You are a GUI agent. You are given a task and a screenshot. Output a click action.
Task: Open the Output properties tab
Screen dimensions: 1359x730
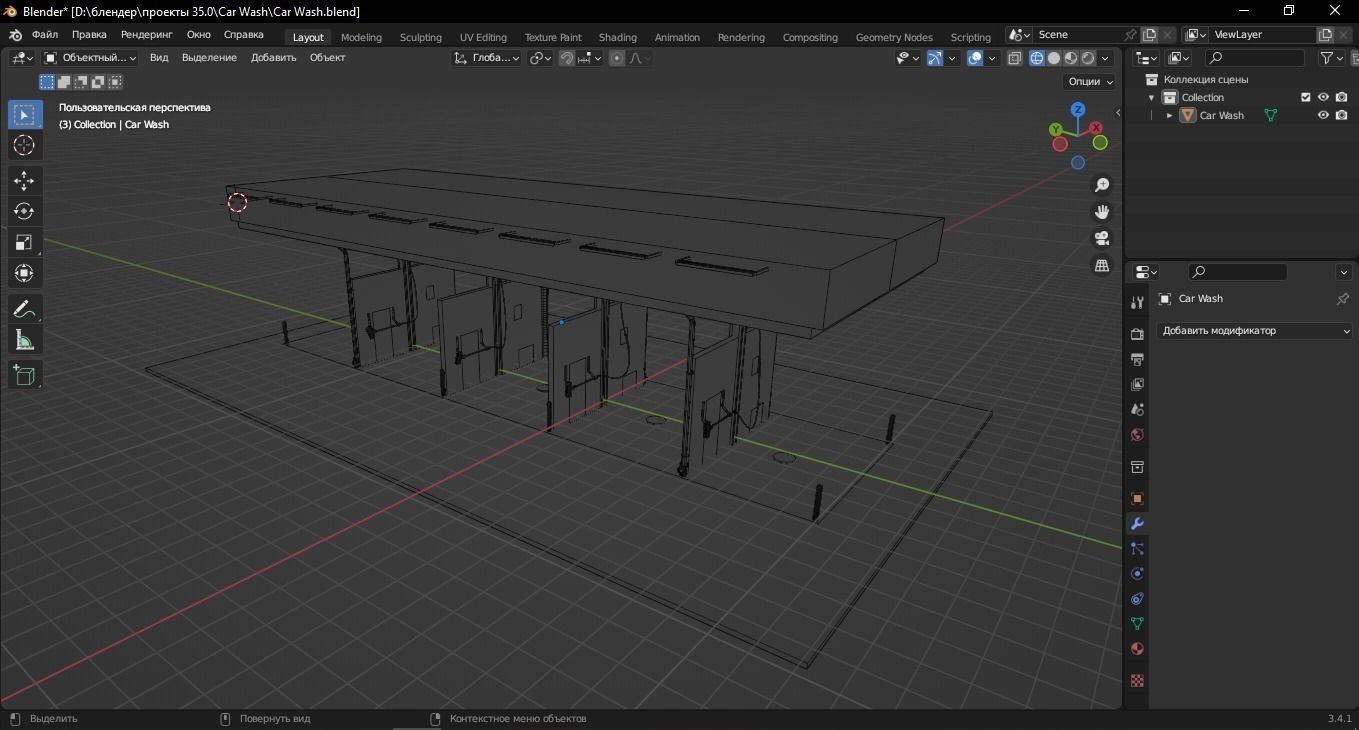tap(1137, 359)
